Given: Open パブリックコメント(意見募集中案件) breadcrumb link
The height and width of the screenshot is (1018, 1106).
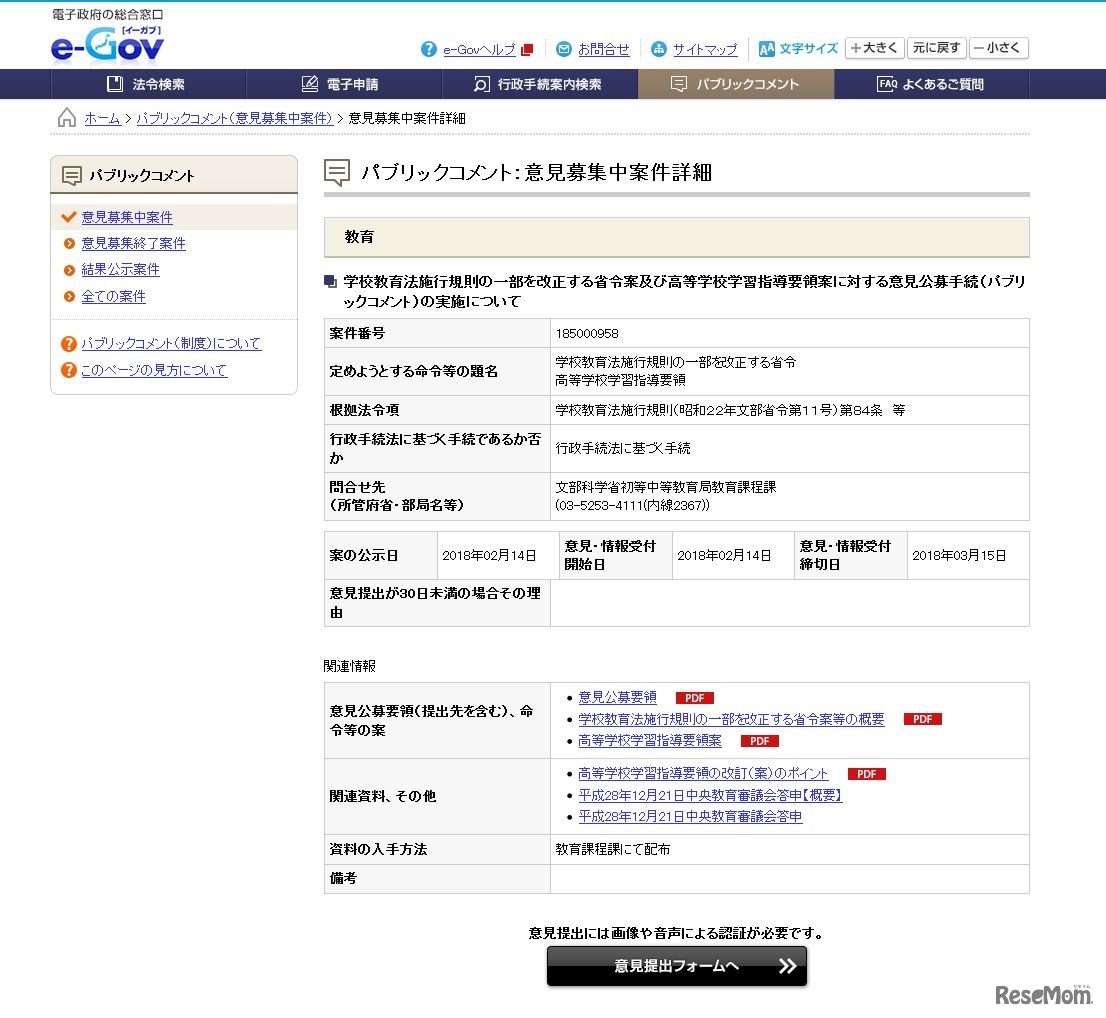Looking at the screenshot, I should (x=234, y=118).
